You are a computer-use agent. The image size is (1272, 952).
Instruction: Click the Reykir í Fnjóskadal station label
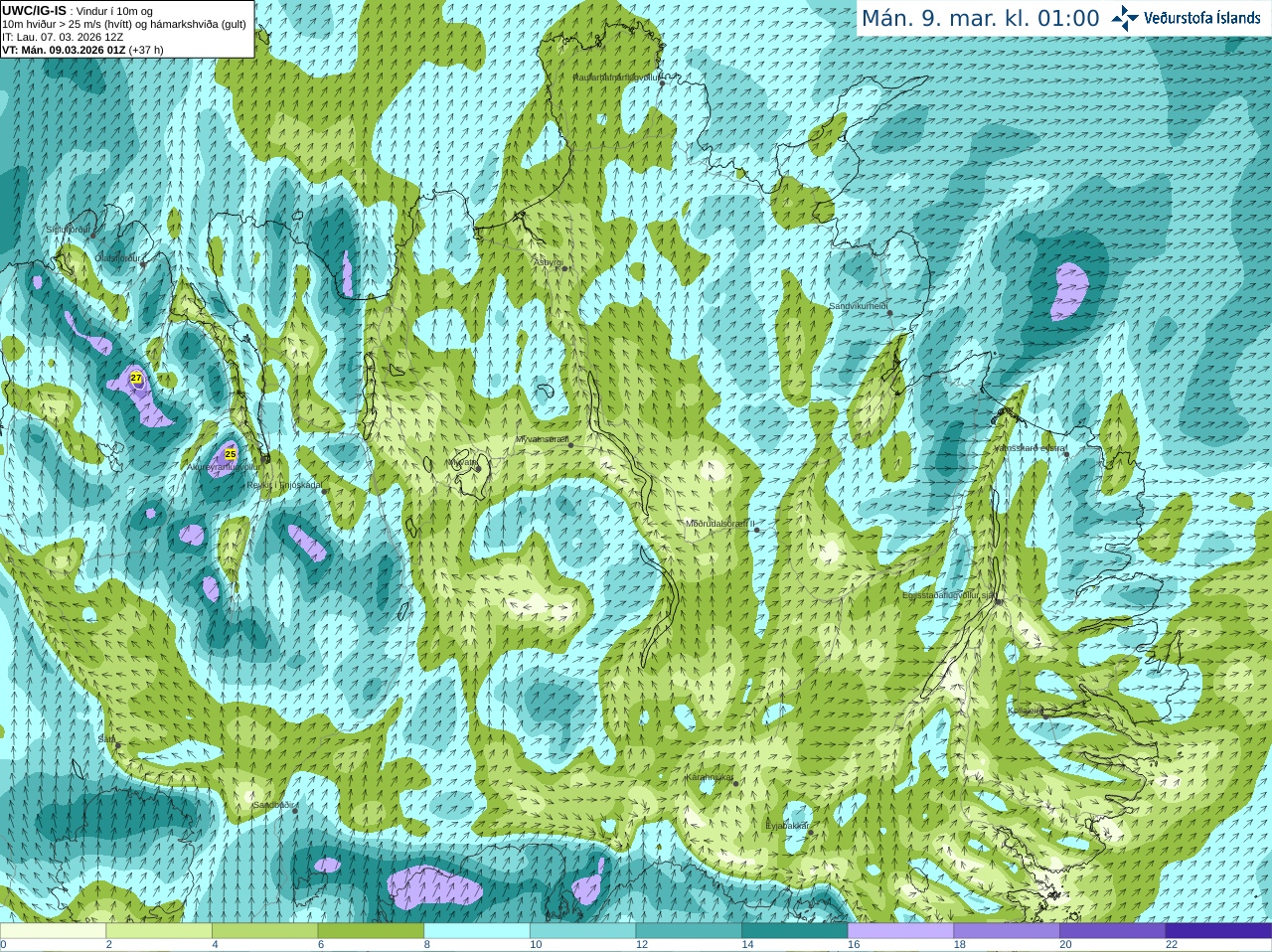coord(284,485)
